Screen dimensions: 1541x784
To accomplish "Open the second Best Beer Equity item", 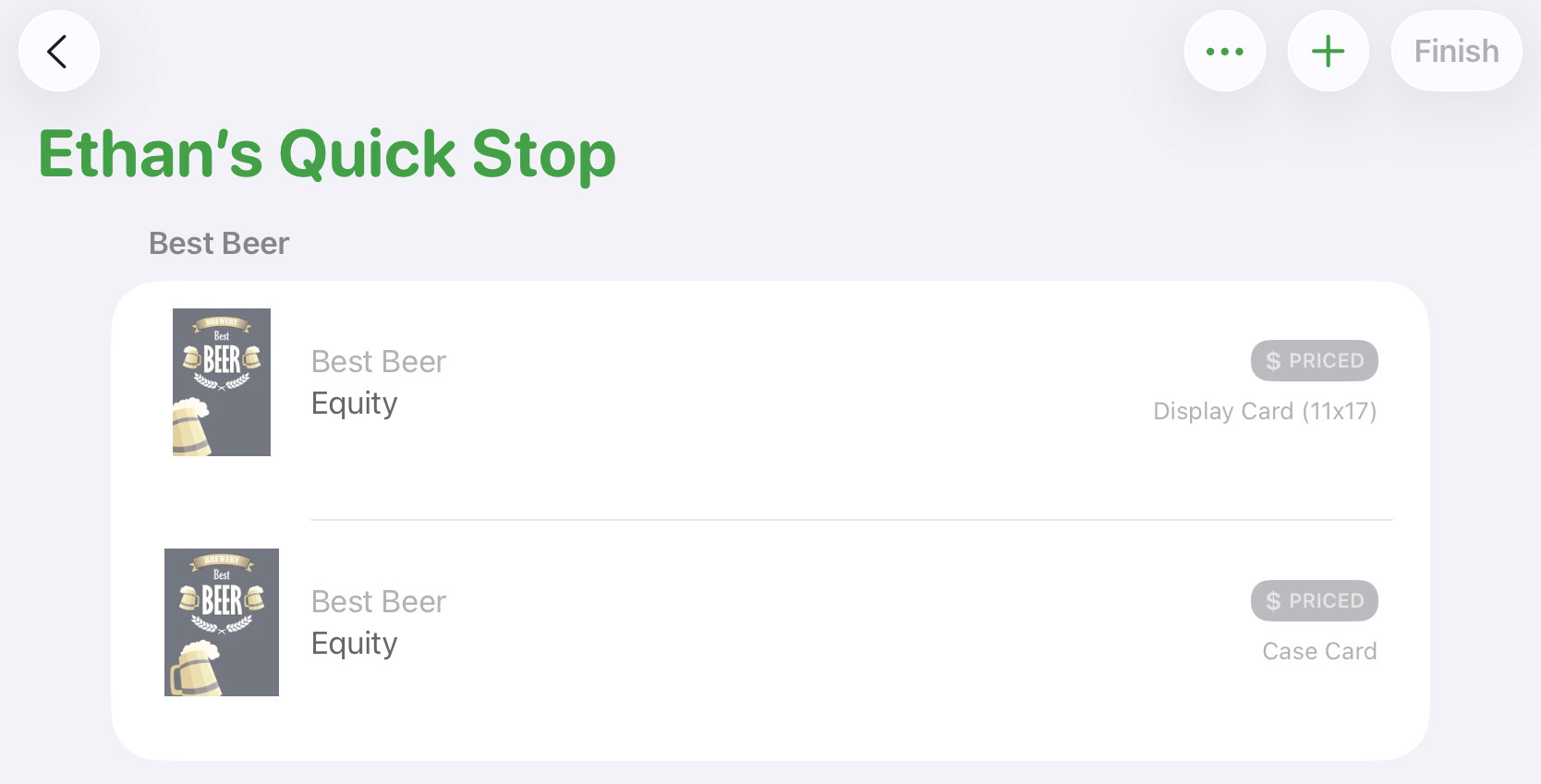I will [770, 640].
